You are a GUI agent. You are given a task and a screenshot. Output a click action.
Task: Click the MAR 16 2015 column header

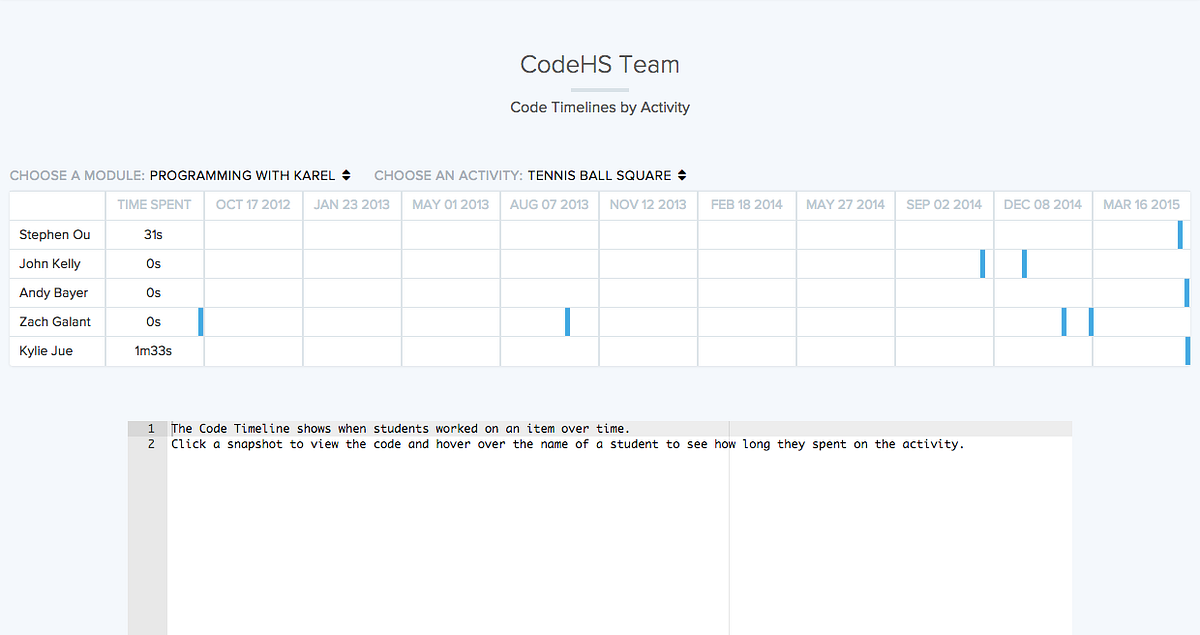(1141, 204)
